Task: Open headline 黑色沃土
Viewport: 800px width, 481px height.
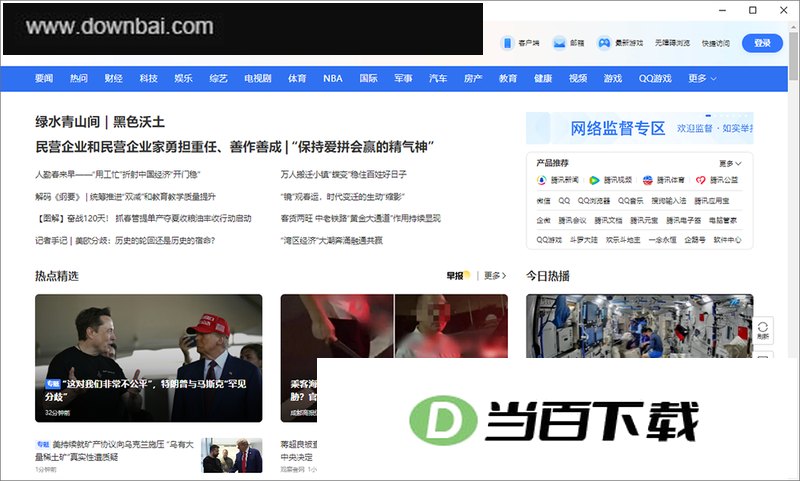Action: (139, 122)
